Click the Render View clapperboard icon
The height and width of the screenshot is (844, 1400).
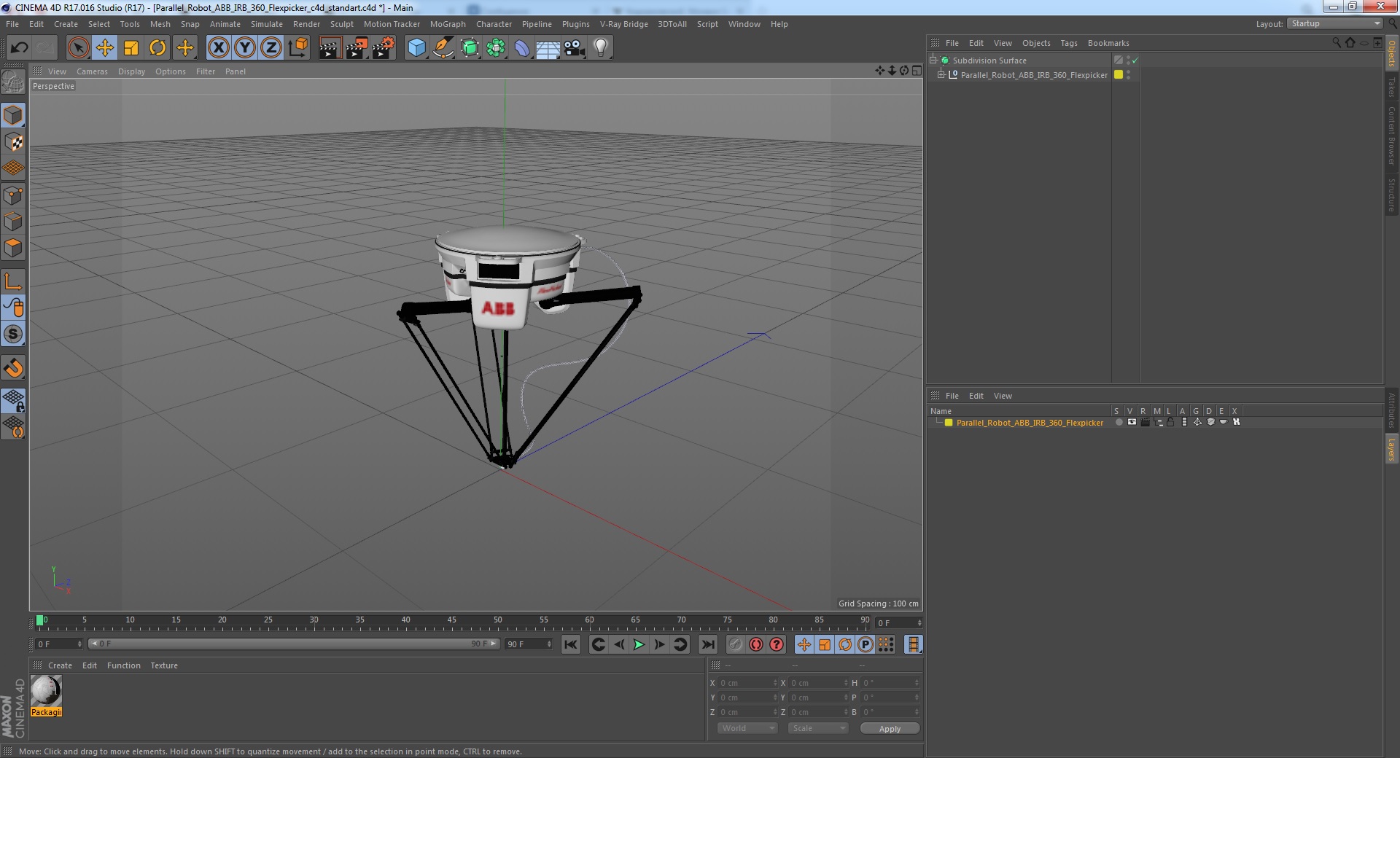[x=330, y=48]
